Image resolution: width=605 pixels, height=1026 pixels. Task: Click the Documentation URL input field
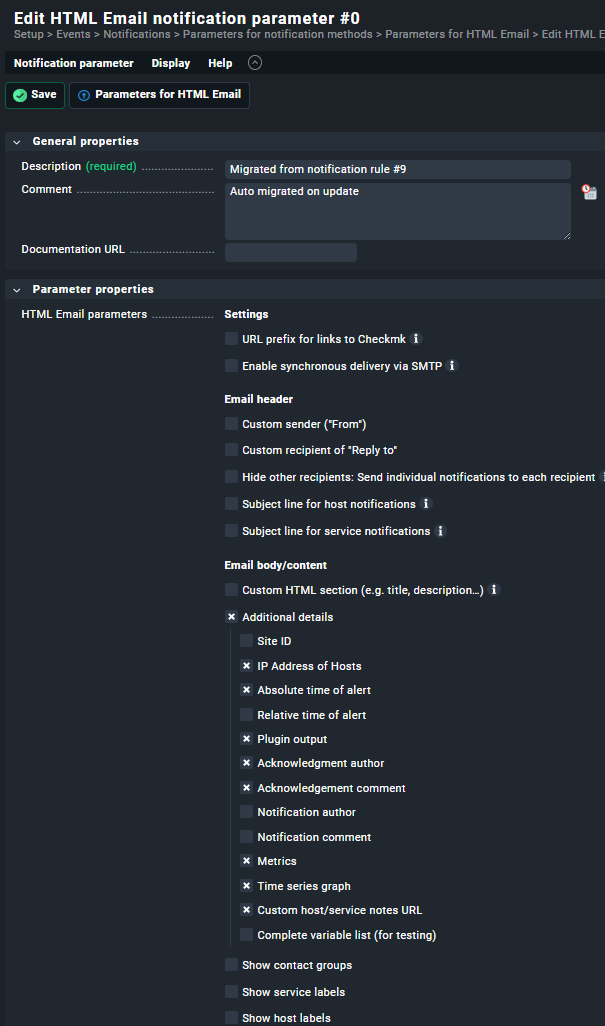tap(290, 252)
